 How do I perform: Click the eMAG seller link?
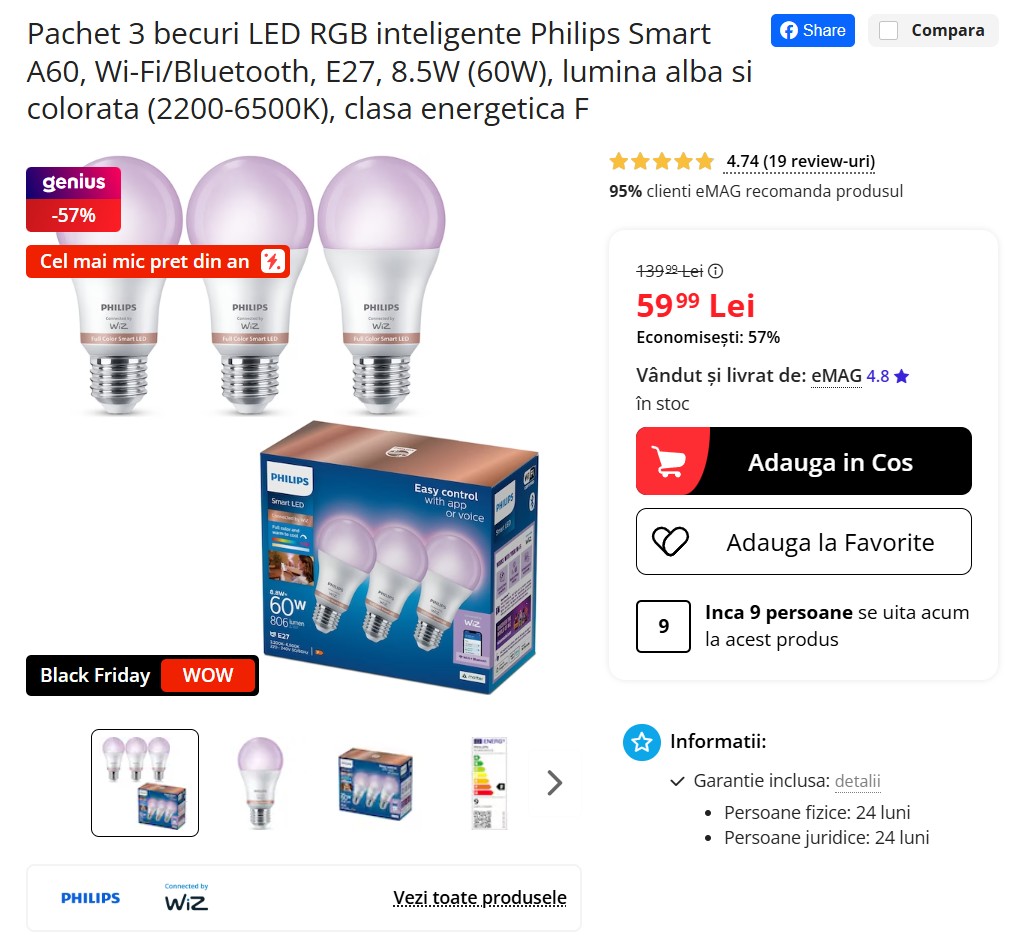837,376
